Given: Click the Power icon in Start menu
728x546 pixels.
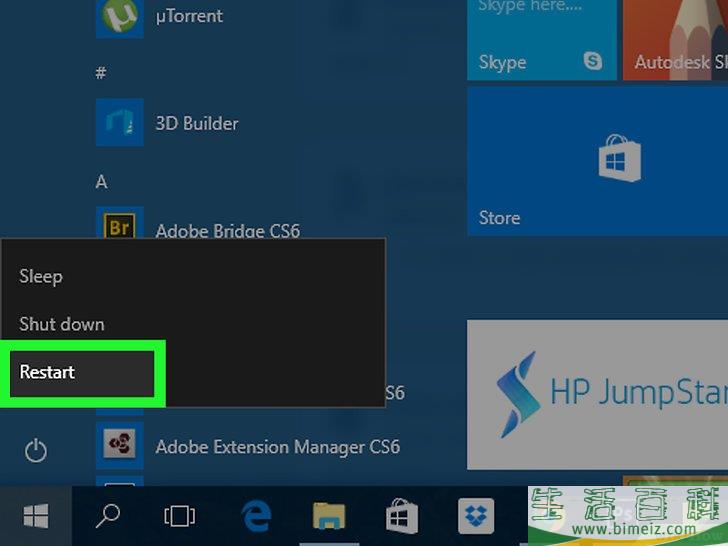Looking at the screenshot, I should pyautogui.click(x=36, y=452).
